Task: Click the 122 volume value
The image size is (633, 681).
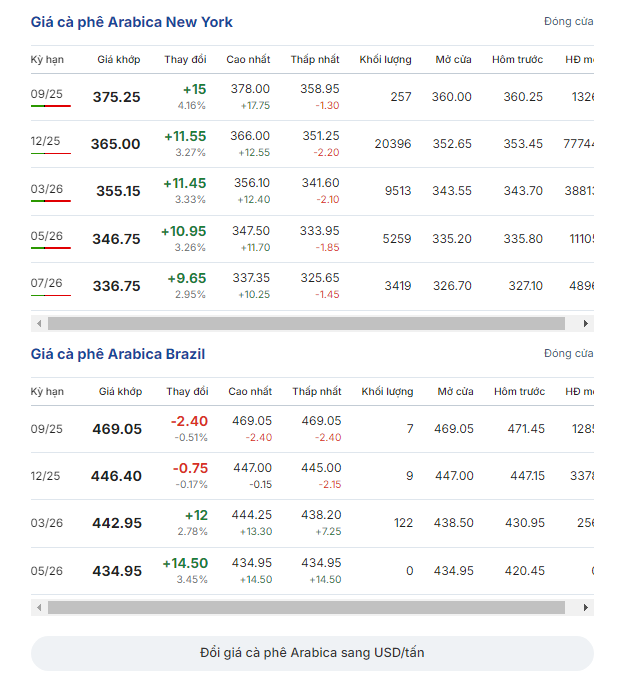Action: 403,523
